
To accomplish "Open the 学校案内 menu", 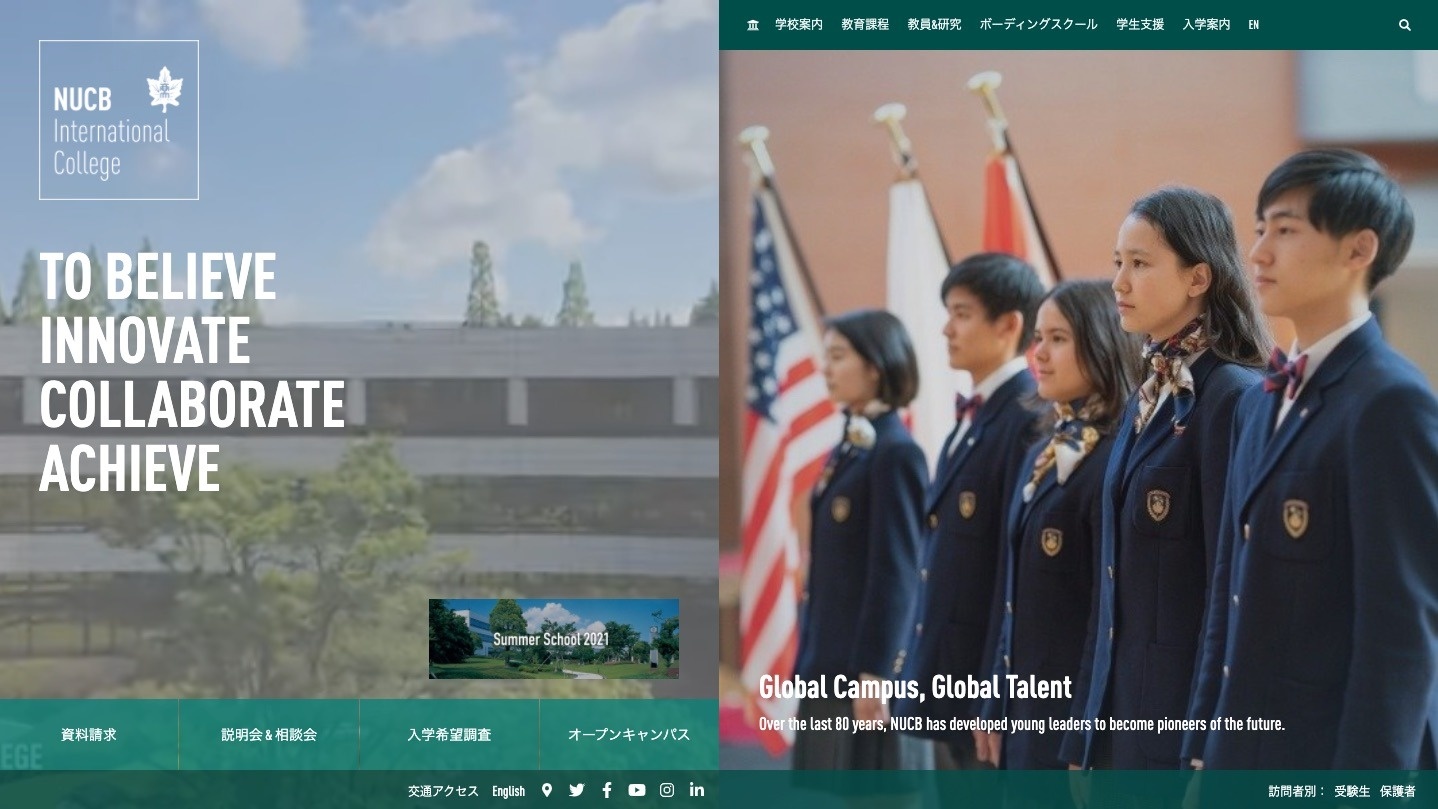I will (799, 25).
